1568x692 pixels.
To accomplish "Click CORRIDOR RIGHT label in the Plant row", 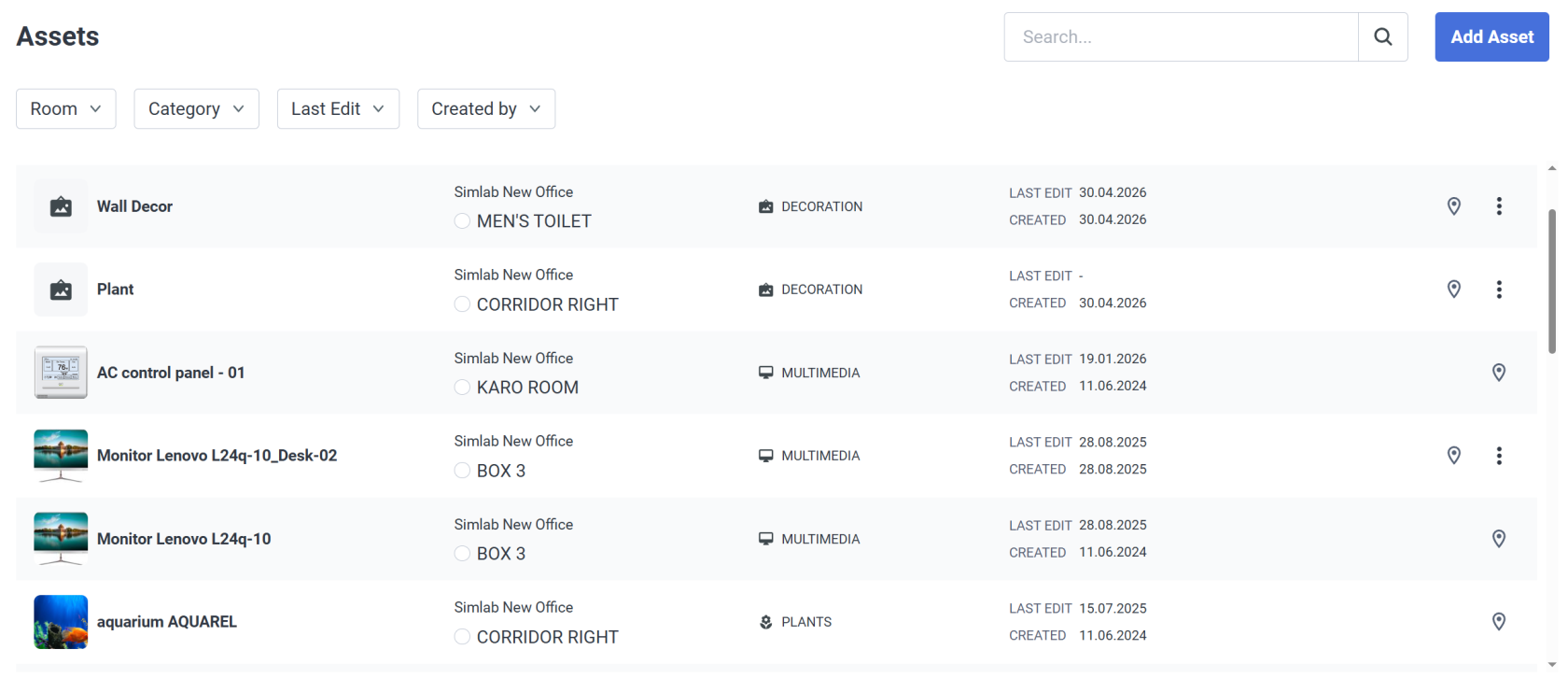I will click(547, 304).
